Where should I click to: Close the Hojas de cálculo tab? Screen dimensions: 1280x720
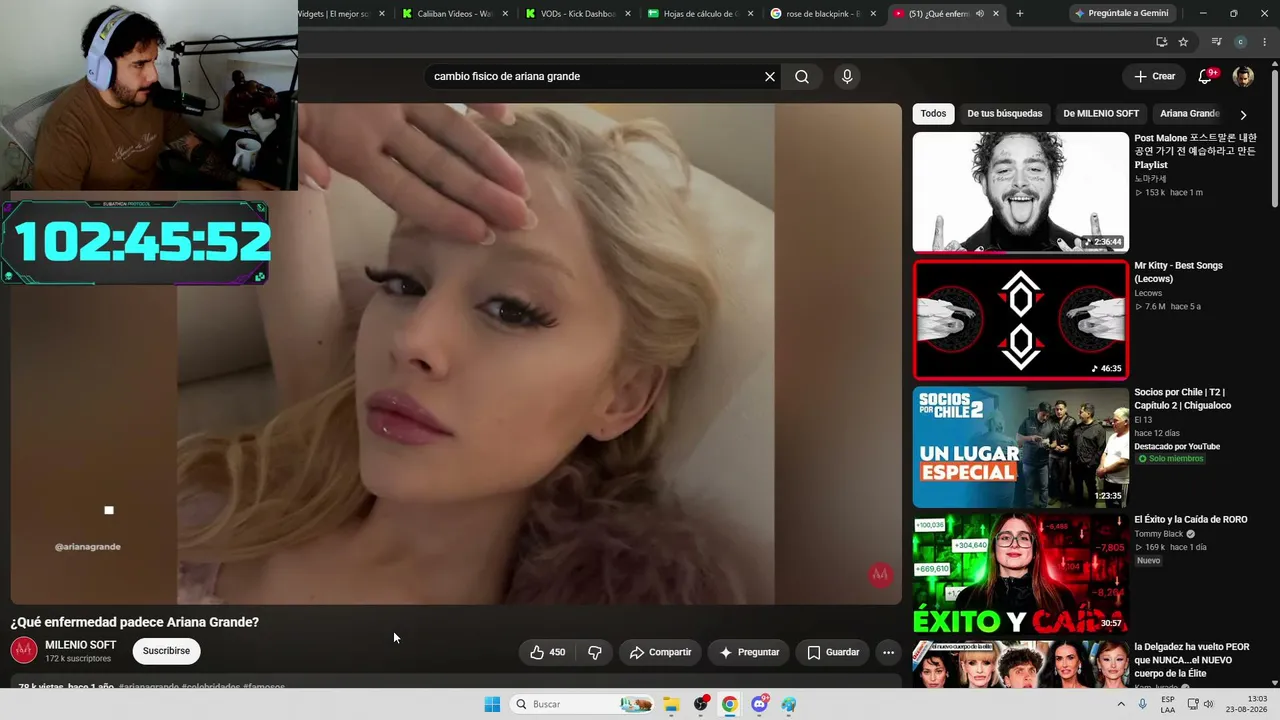pos(749,14)
